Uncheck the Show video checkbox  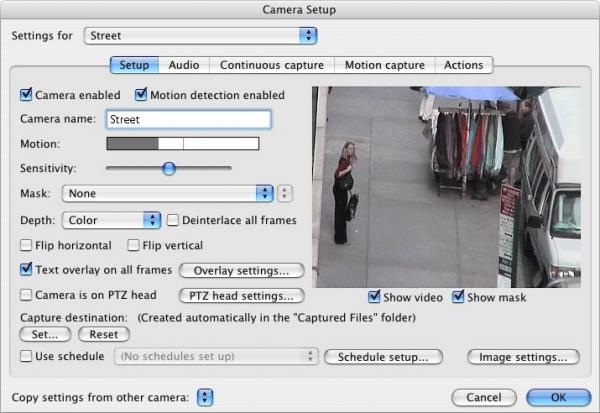pos(374,297)
